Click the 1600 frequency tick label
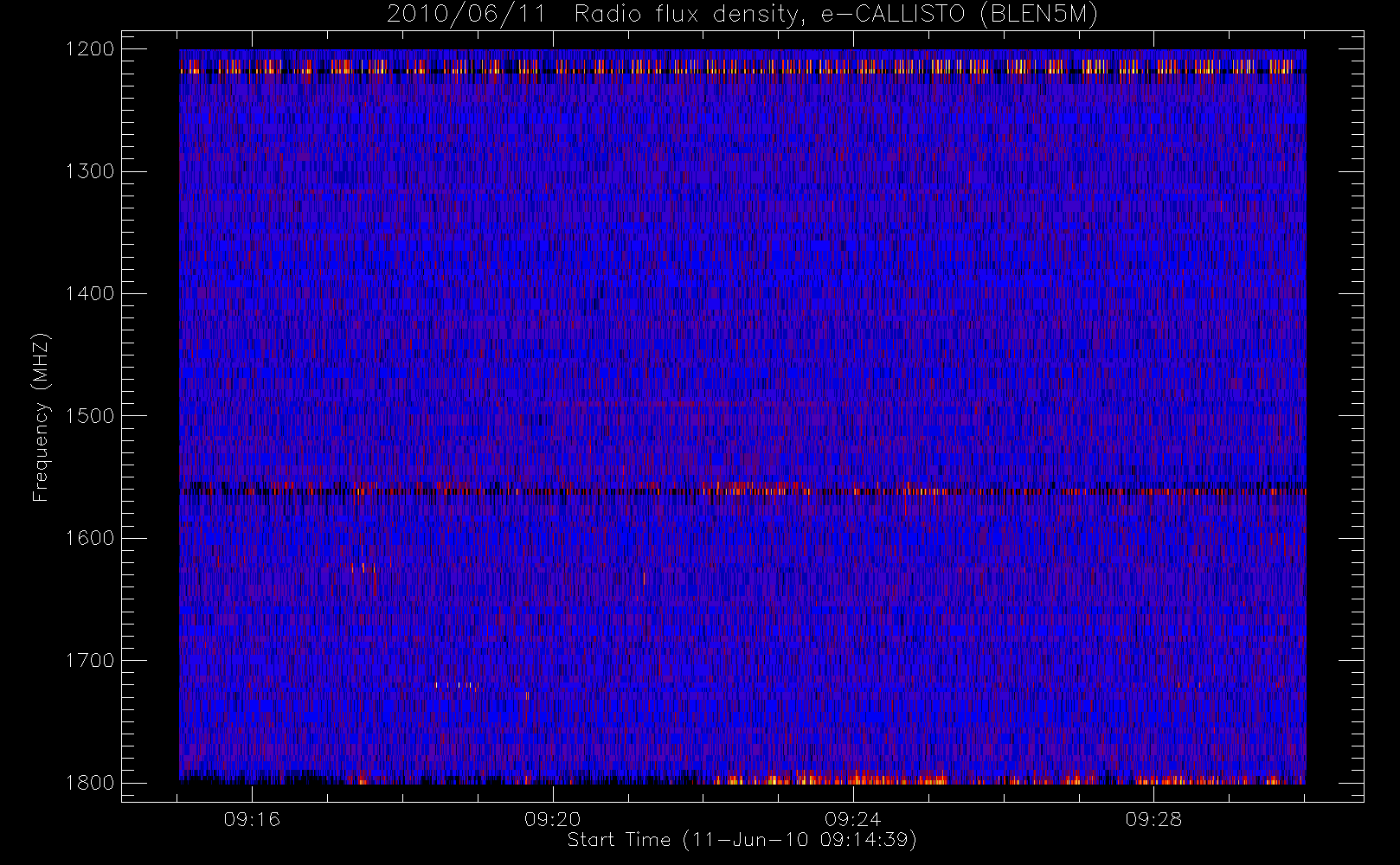This screenshot has height=865, width=1400. click(x=90, y=537)
